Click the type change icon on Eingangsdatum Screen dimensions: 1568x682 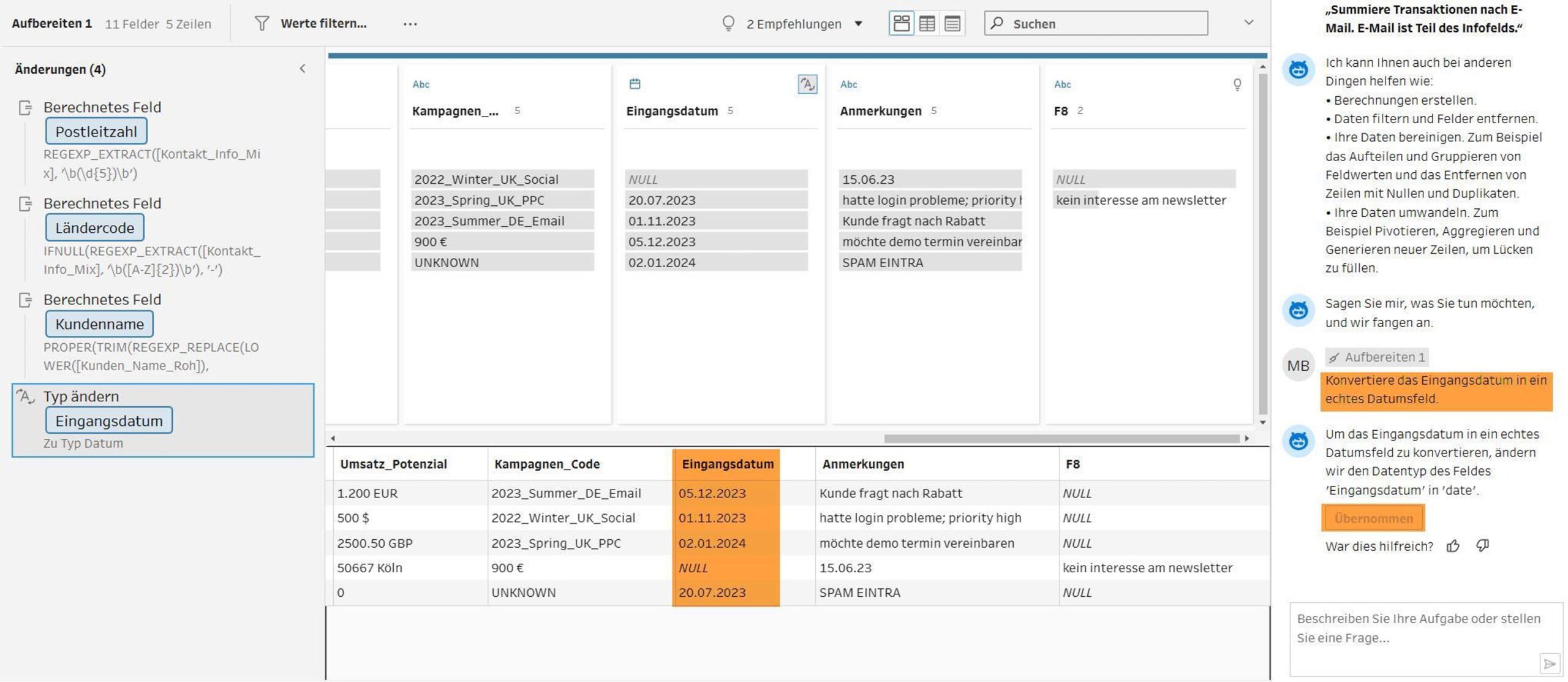[807, 84]
